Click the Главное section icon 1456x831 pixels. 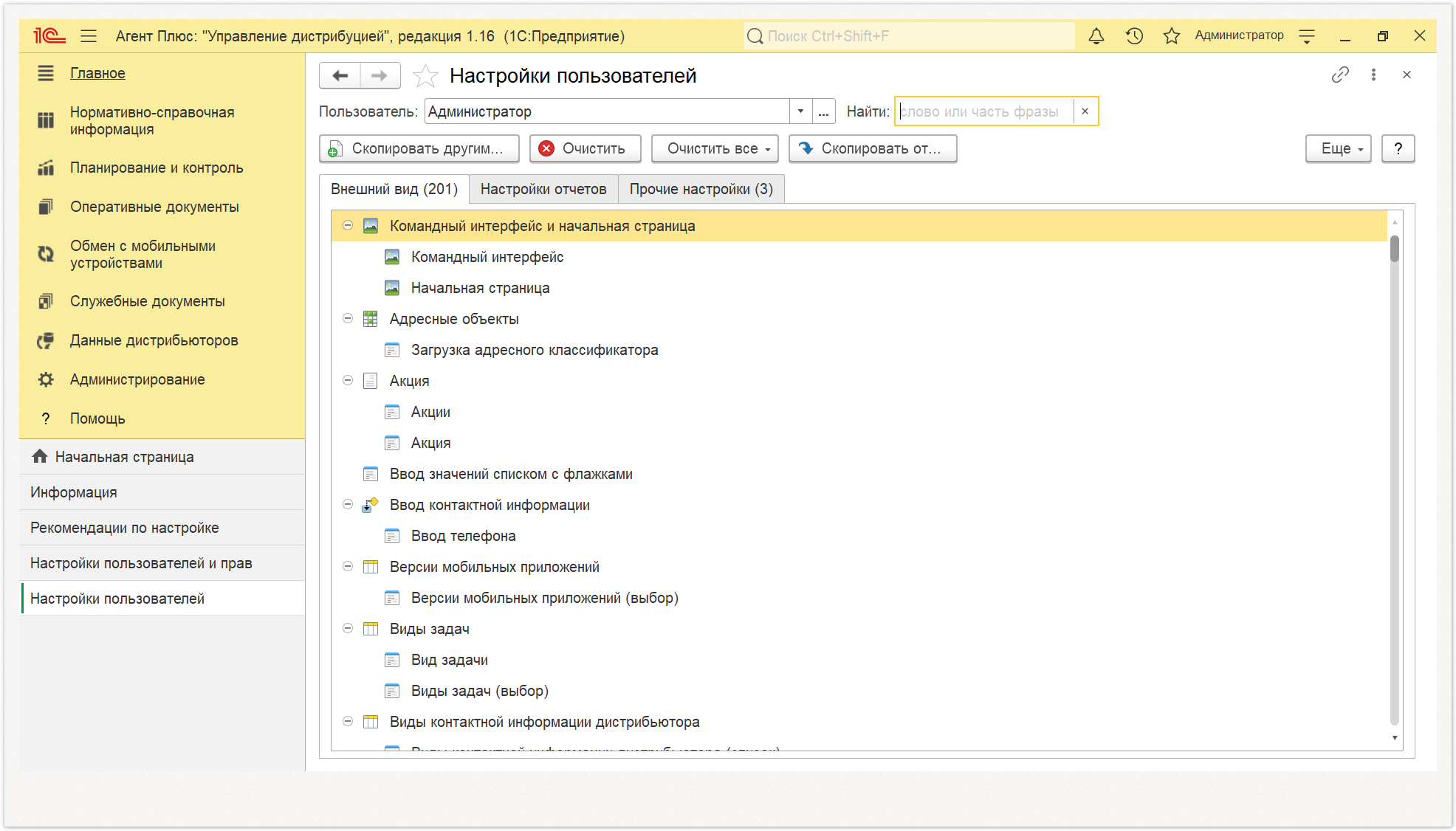(46, 73)
